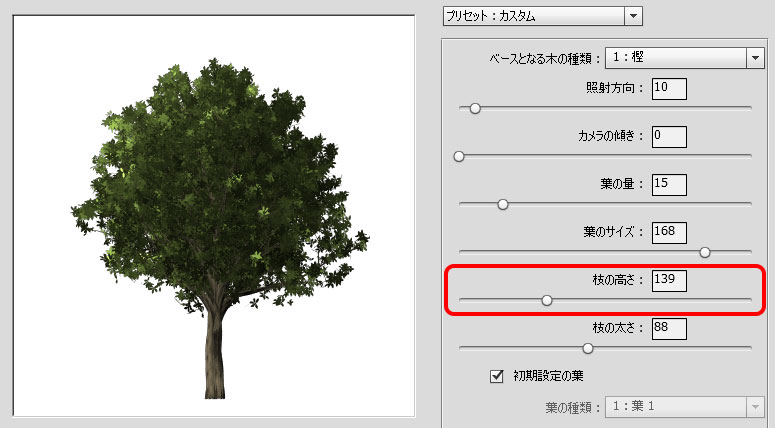Click the 照射方向 label text
The height and width of the screenshot is (428, 775).
pos(614,88)
